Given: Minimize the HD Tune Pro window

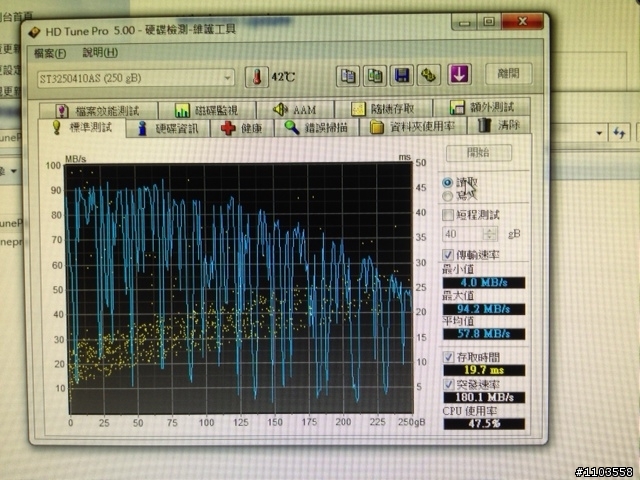Looking at the screenshot, I should tap(464, 22).
